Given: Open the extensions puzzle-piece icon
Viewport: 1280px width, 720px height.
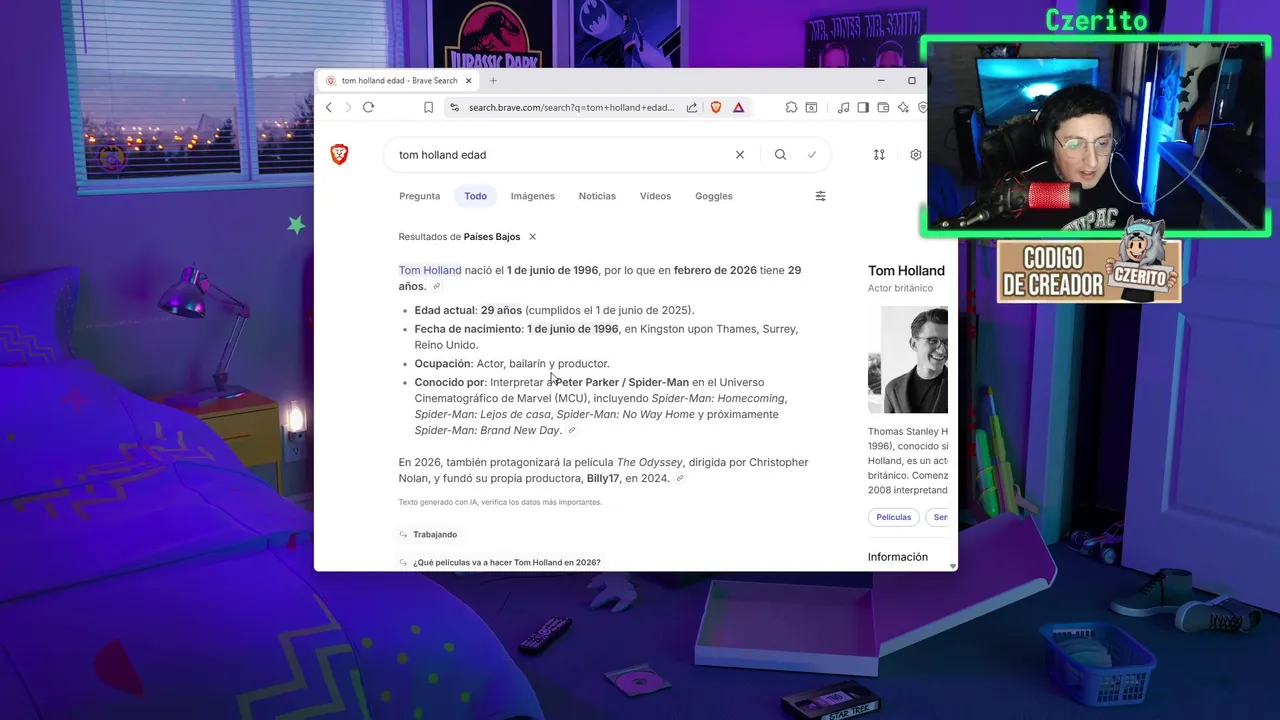Looking at the screenshot, I should point(791,107).
